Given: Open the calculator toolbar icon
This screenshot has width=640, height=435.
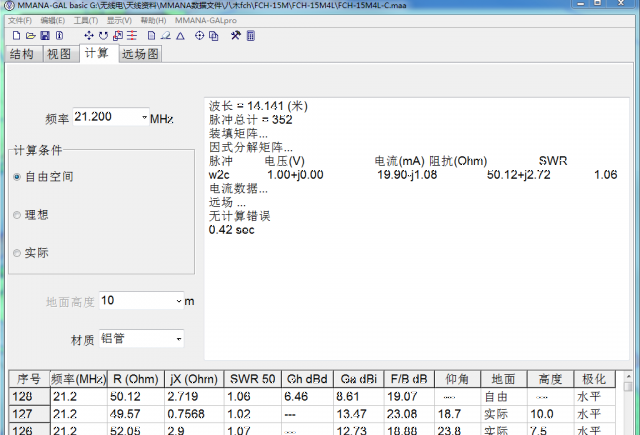Looking at the screenshot, I should [251, 36].
